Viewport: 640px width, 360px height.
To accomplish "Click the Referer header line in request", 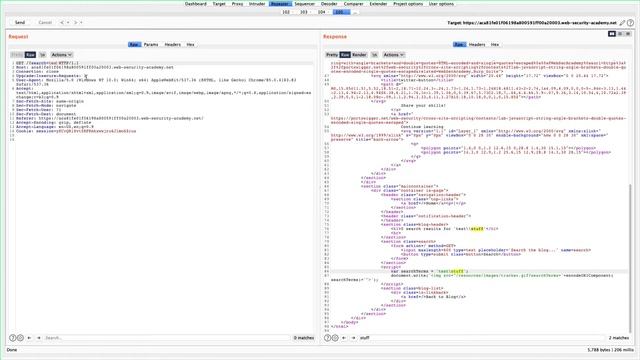I will point(109,118).
